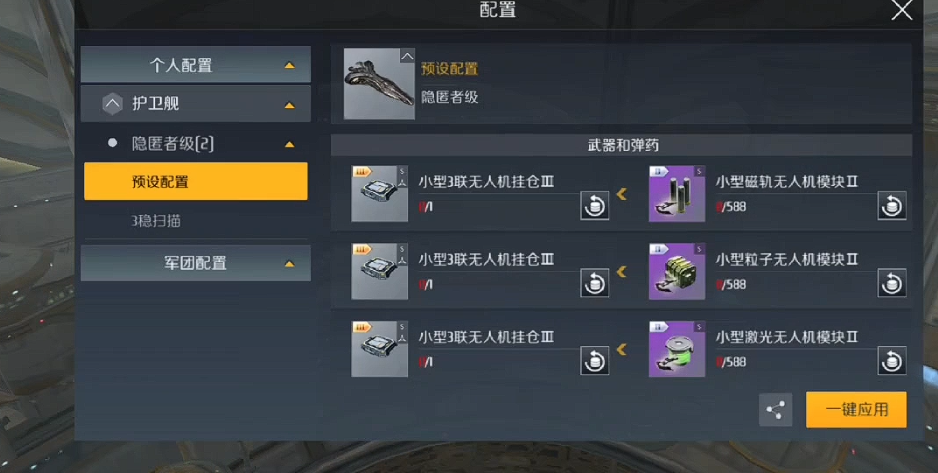The width and height of the screenshot is (938, 473).
Task: Click the laser drone module icon
Action: pos(677,349)
